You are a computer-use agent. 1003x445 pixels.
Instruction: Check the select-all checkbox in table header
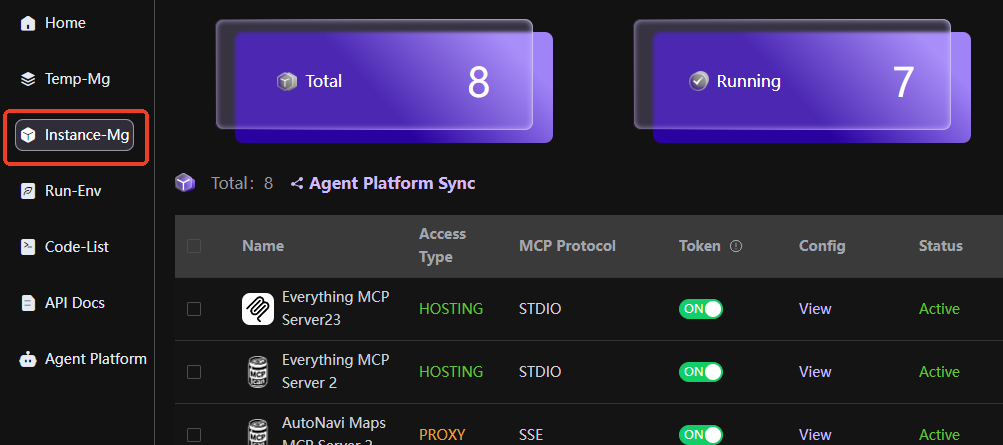tap(194, 246)
